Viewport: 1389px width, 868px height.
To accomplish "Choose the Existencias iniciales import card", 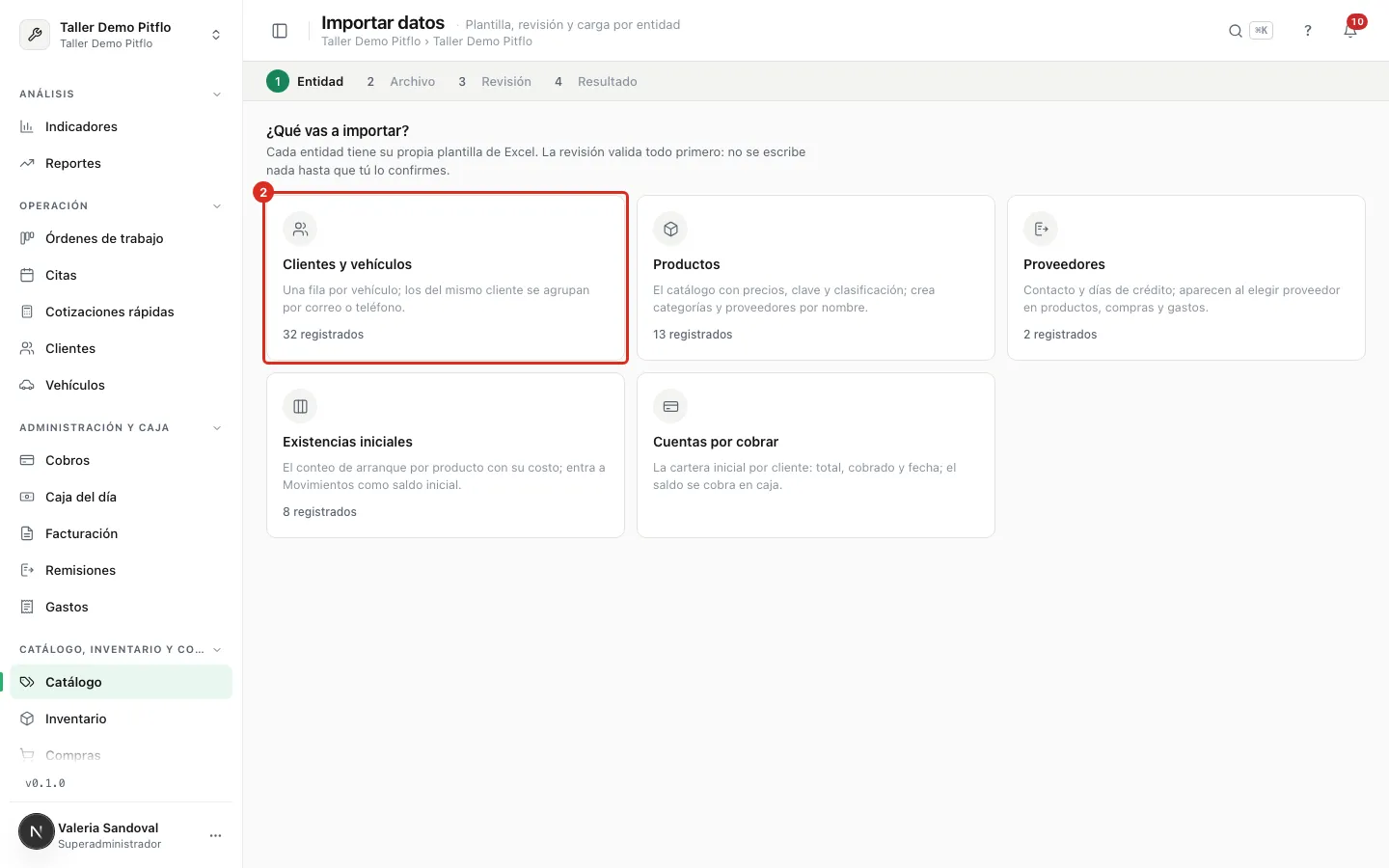I will pos(446,455).
